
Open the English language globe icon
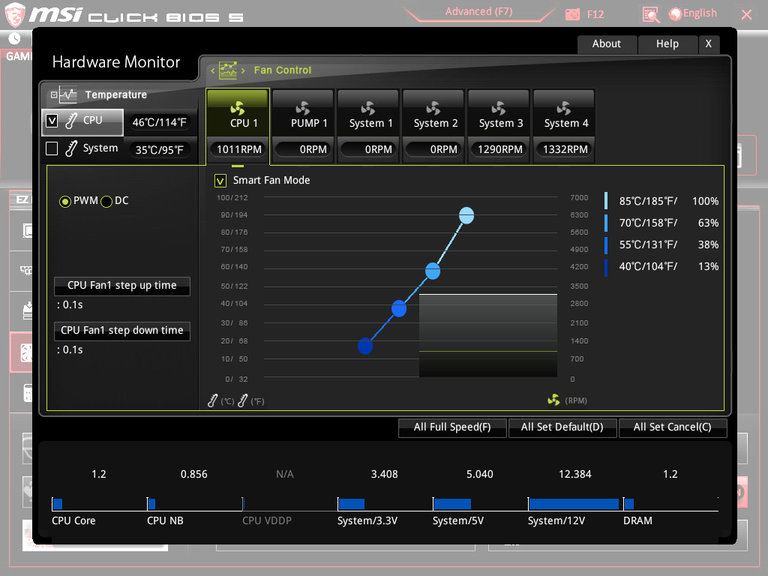675,14
